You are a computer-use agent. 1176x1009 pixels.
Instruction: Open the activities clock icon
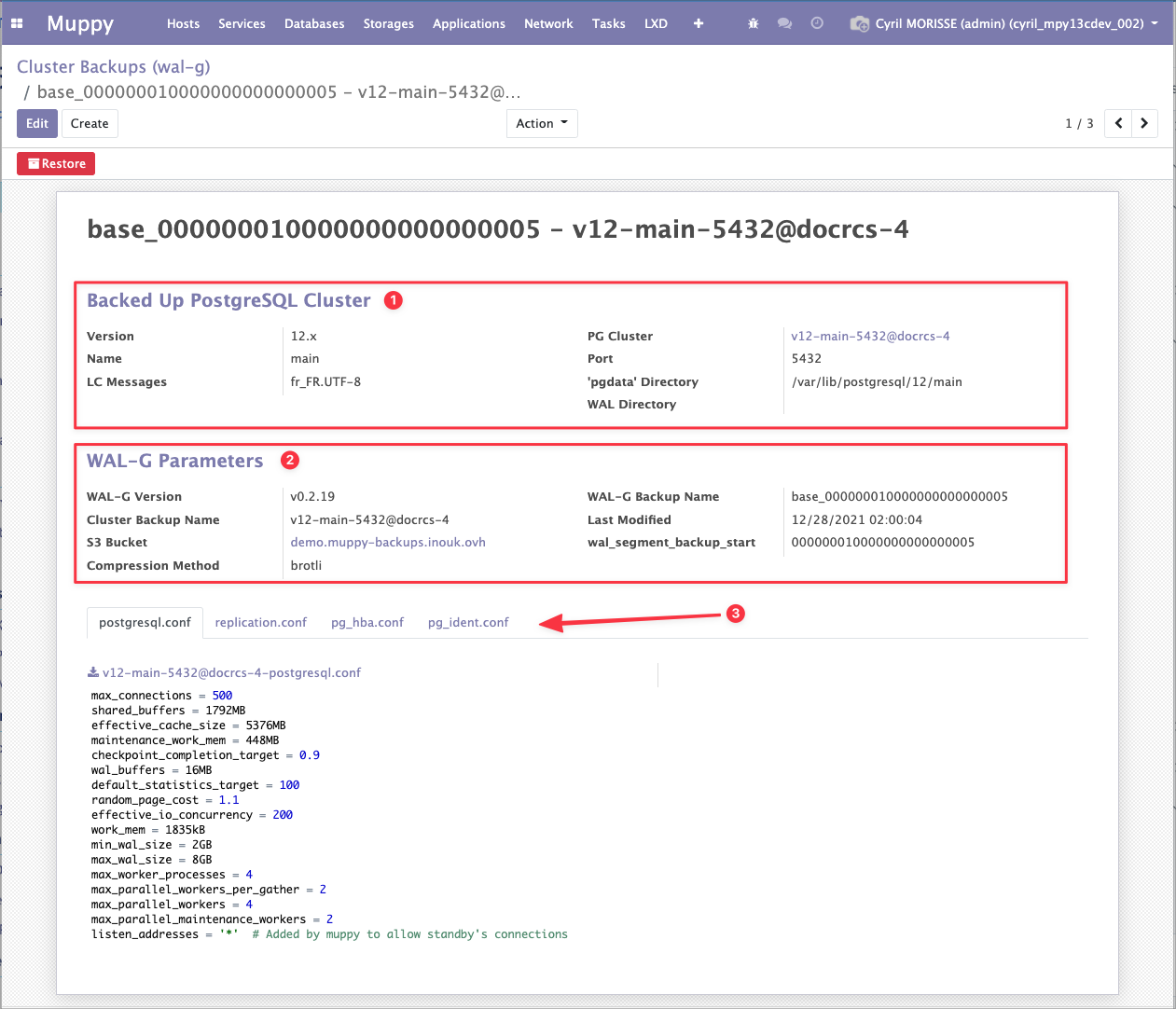pos(817,23)
